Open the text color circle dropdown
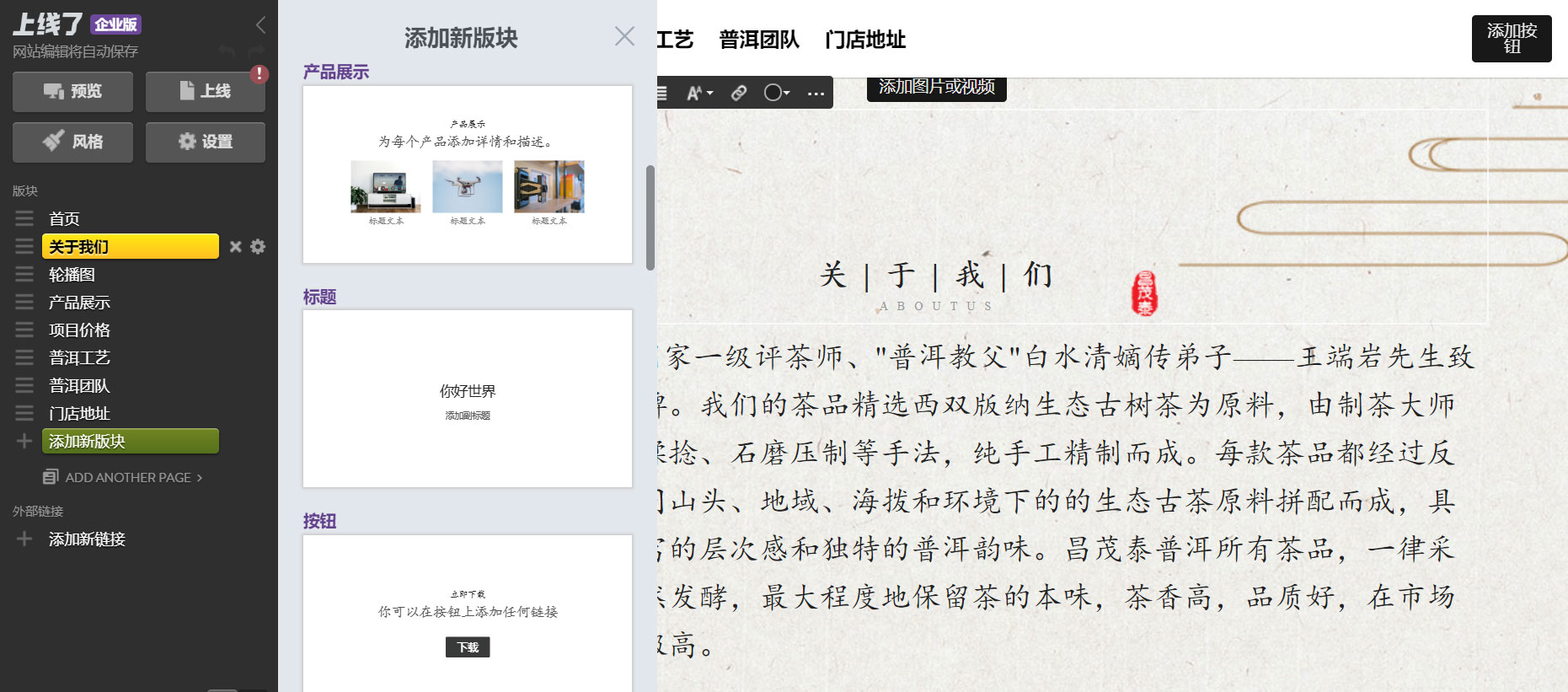This screenshot has height=692, width=1568. click(776, 93)
